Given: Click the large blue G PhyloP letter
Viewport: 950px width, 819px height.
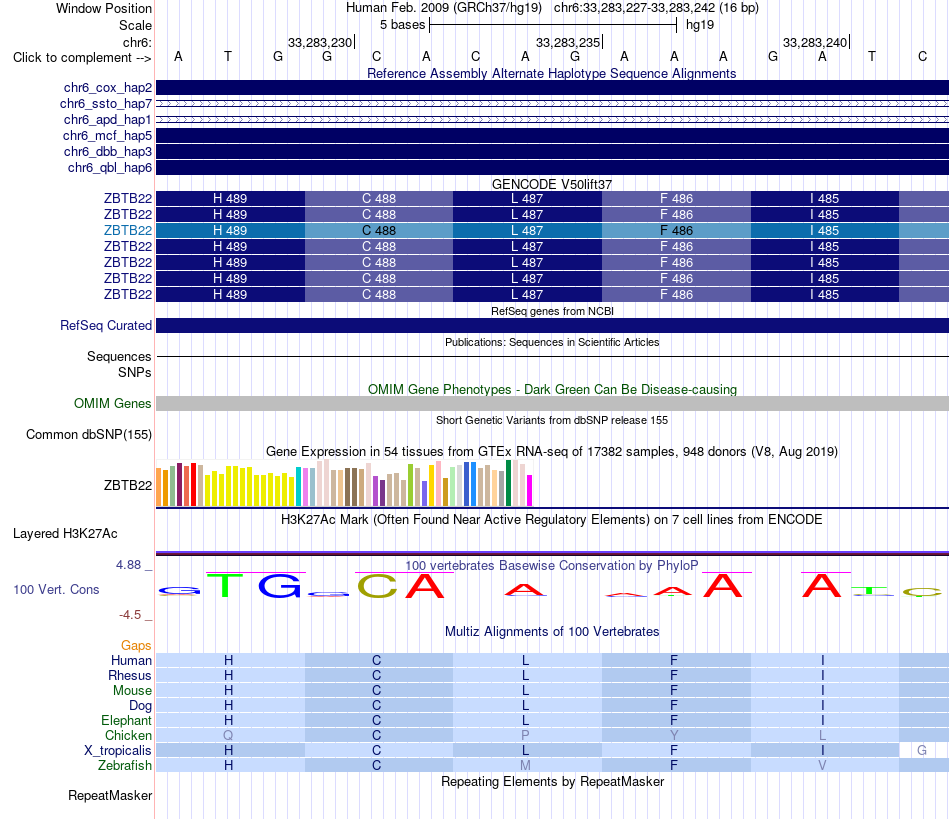Looking at the screenshot, I should tap(279, 586).
